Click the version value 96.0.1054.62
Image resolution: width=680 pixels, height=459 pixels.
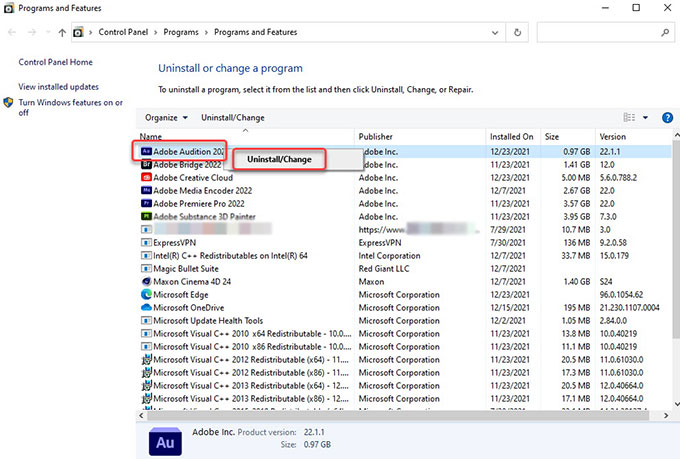[621, 295]
